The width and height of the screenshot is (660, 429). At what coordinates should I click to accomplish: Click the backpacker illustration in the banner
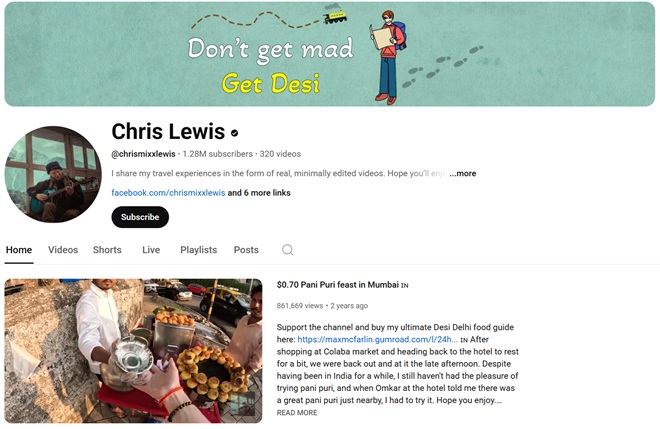[x=388, y=57]
